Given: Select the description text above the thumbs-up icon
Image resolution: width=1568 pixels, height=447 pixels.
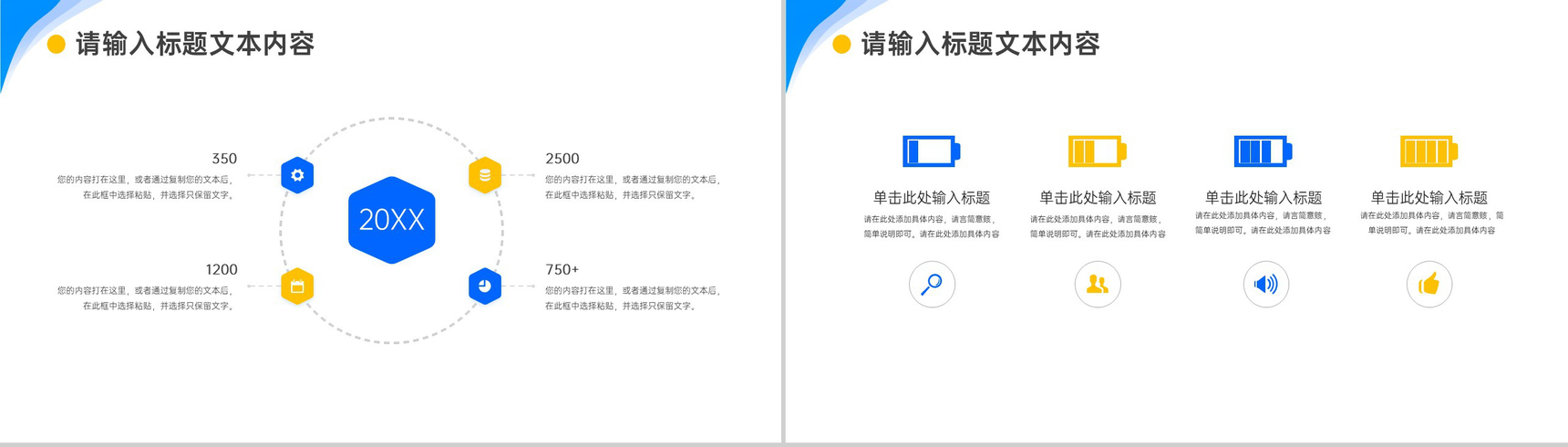Looking at the screenshot, I should click(x=1432, y=223).
